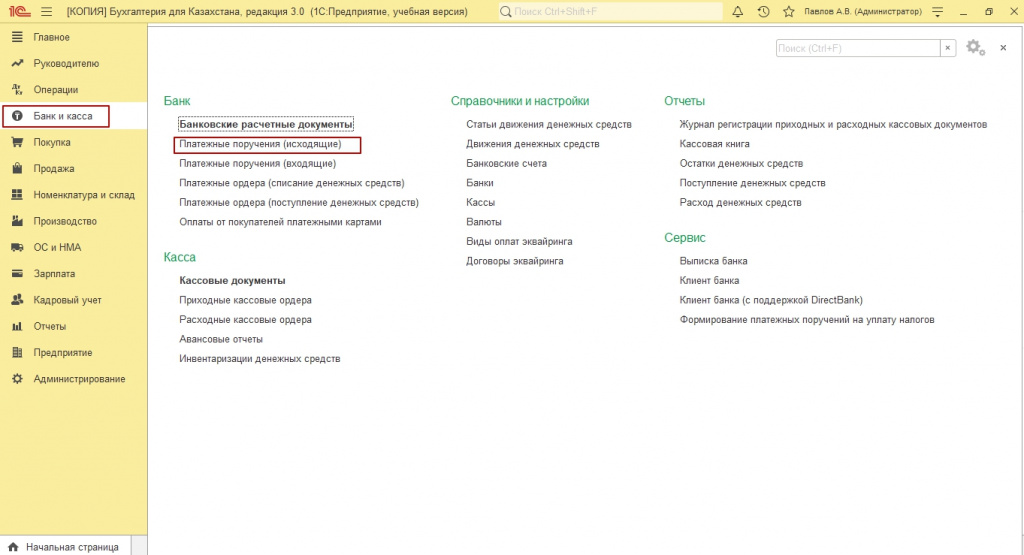Open Договоры эквайринга
Image resolution: width=1024 pixels, height=555 pixels.
(x=514, y=261)
